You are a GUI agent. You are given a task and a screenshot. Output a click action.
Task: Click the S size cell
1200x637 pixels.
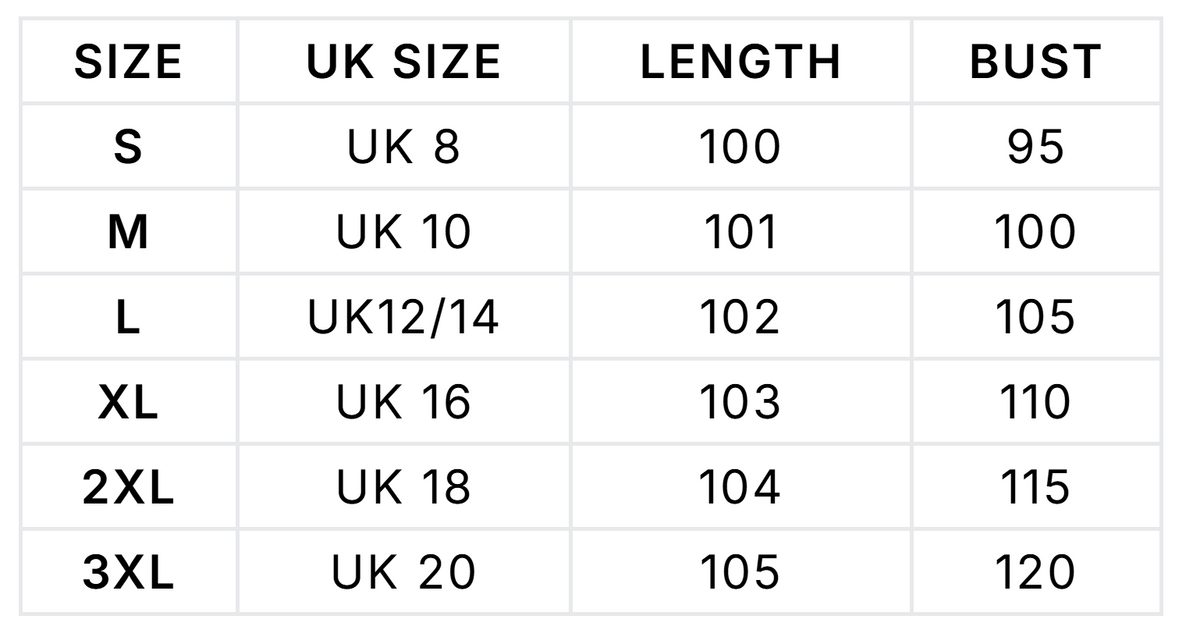(128, 147)
